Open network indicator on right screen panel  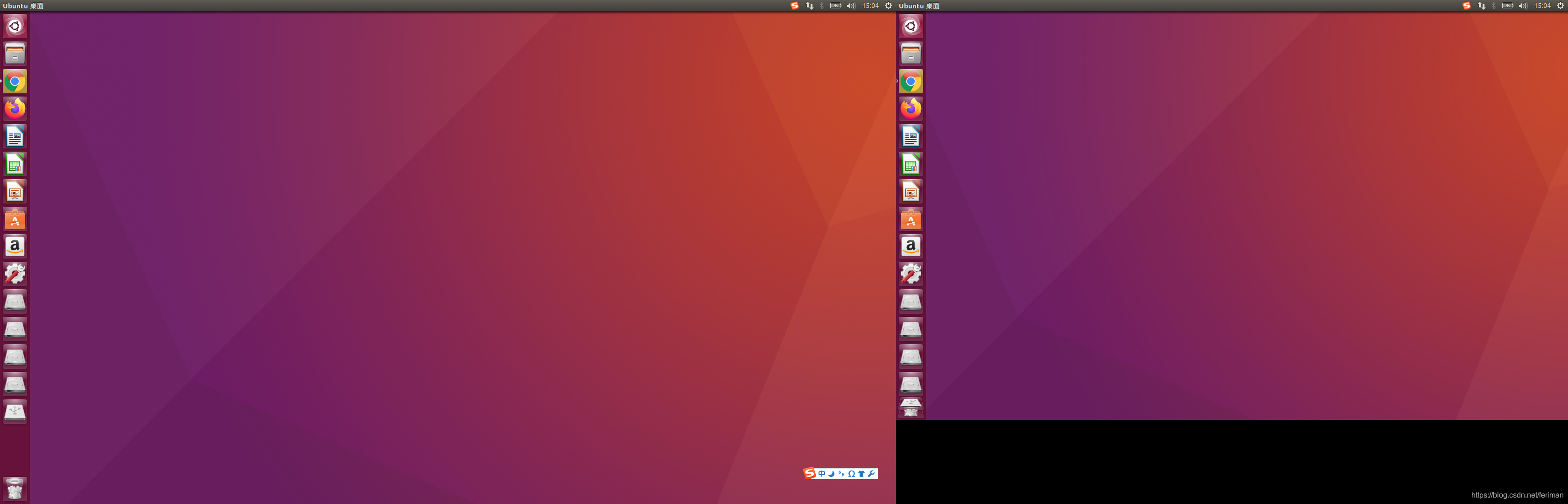[x=1482, y=6]
